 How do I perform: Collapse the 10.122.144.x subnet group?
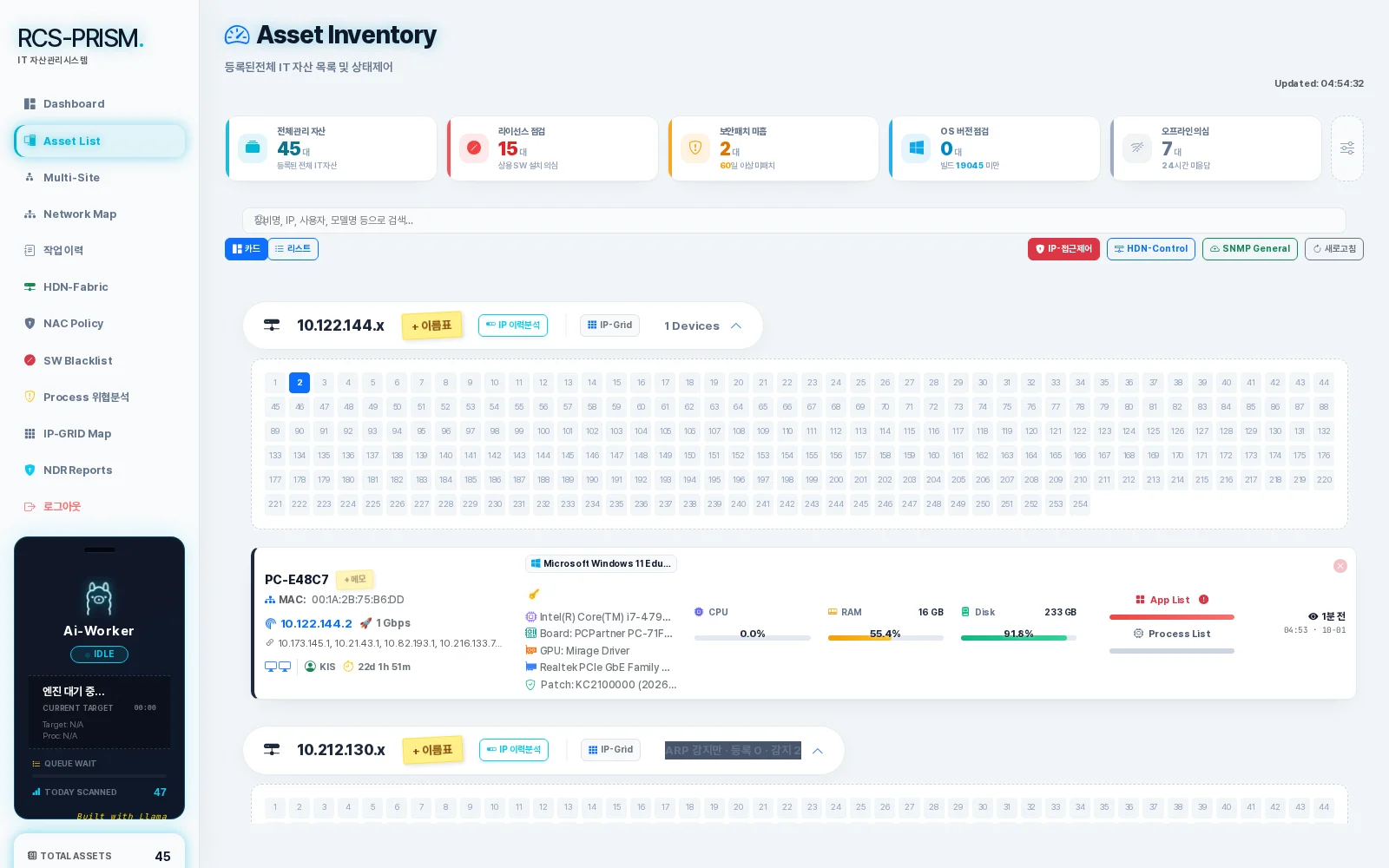[736, 326]
